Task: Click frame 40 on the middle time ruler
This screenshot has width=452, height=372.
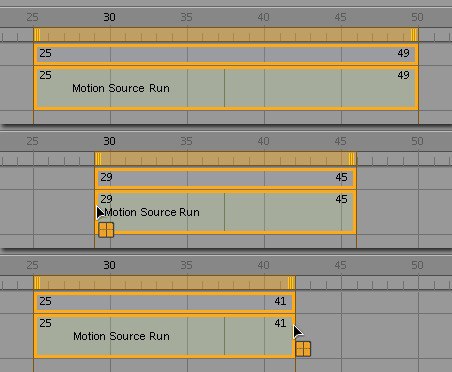Action: coord(263,141)
